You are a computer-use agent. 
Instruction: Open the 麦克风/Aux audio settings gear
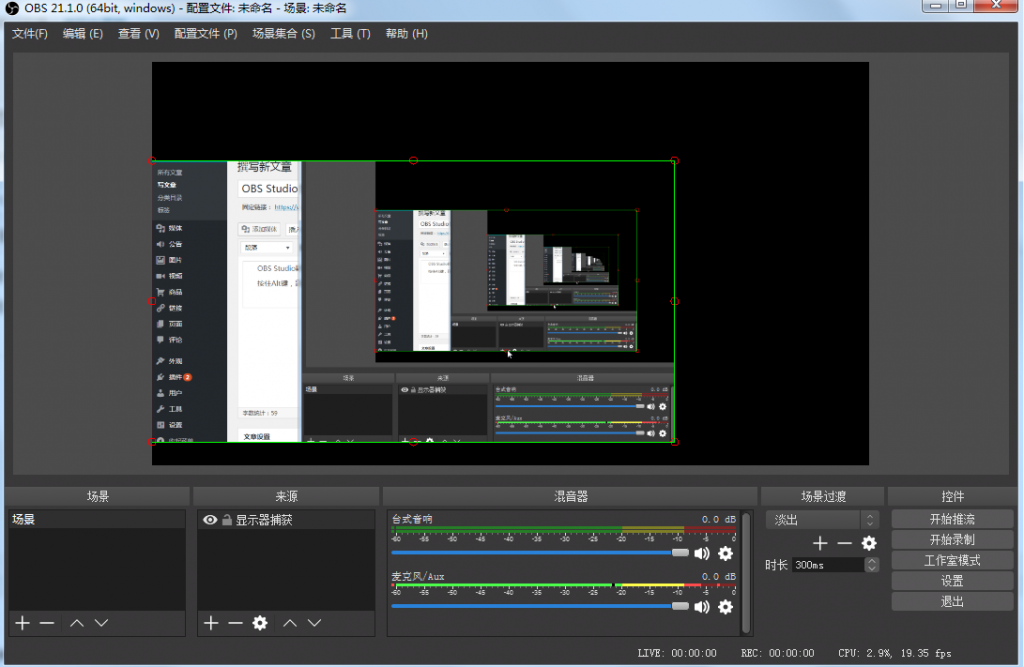tap(726, 607)
